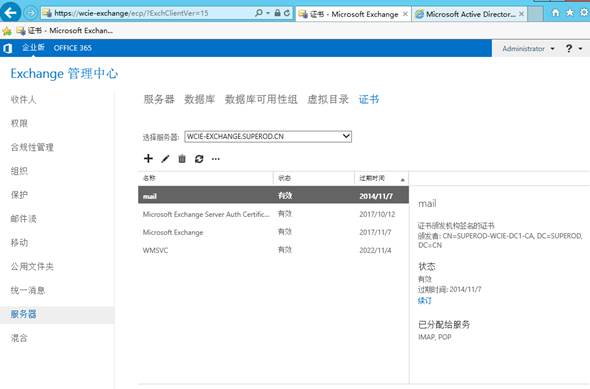Open 邮件流 in the left navigation

[23, 219]
